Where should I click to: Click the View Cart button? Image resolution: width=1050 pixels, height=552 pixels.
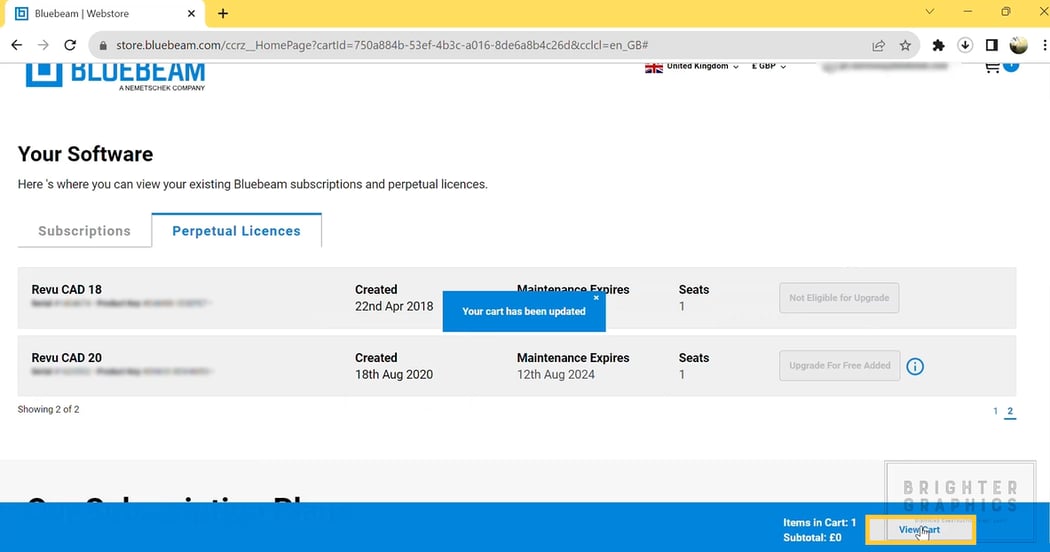[919, 530]
